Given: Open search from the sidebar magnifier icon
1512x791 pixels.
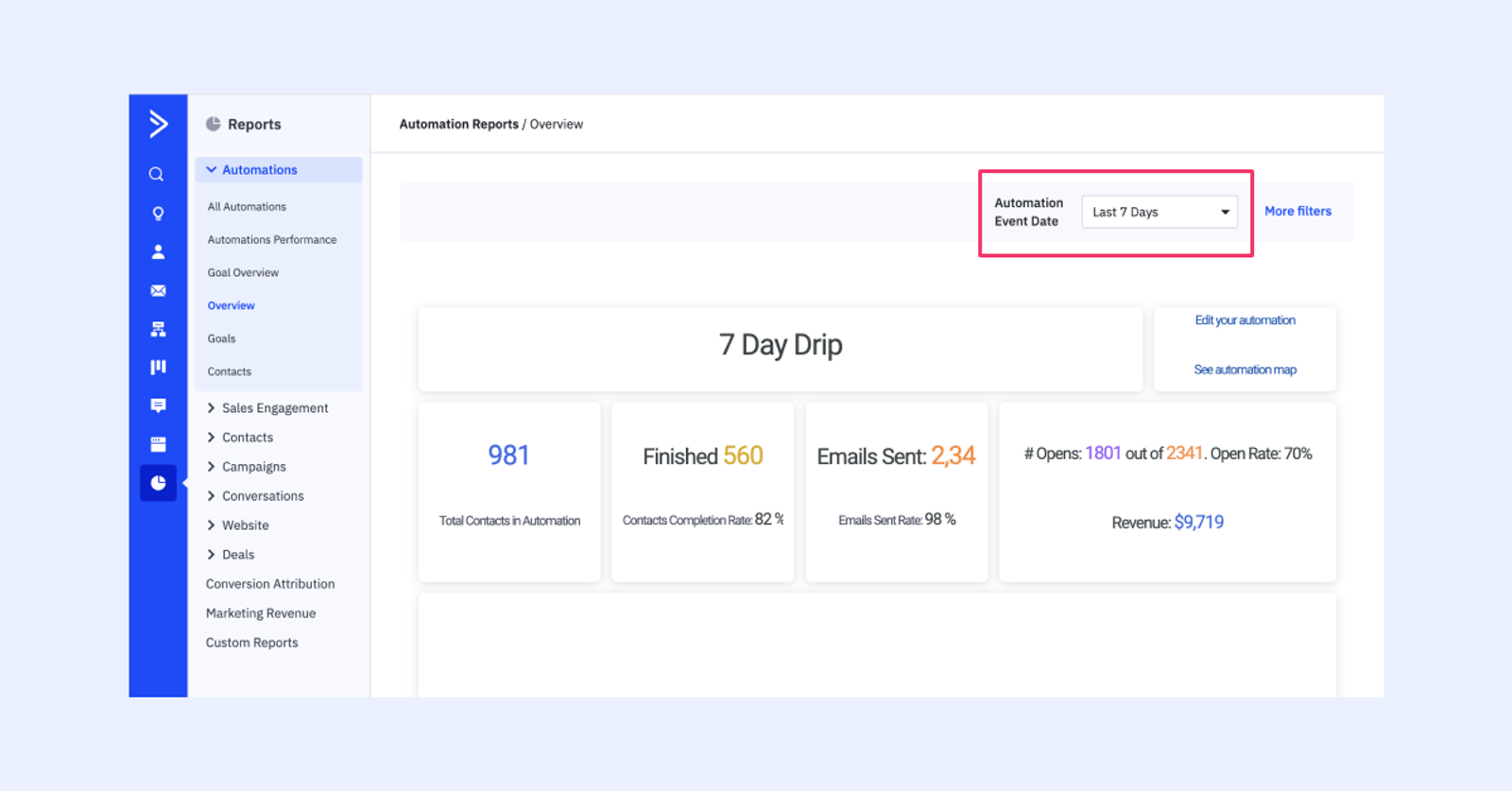Looking at the screenshot, I should [x=157, y=175].
